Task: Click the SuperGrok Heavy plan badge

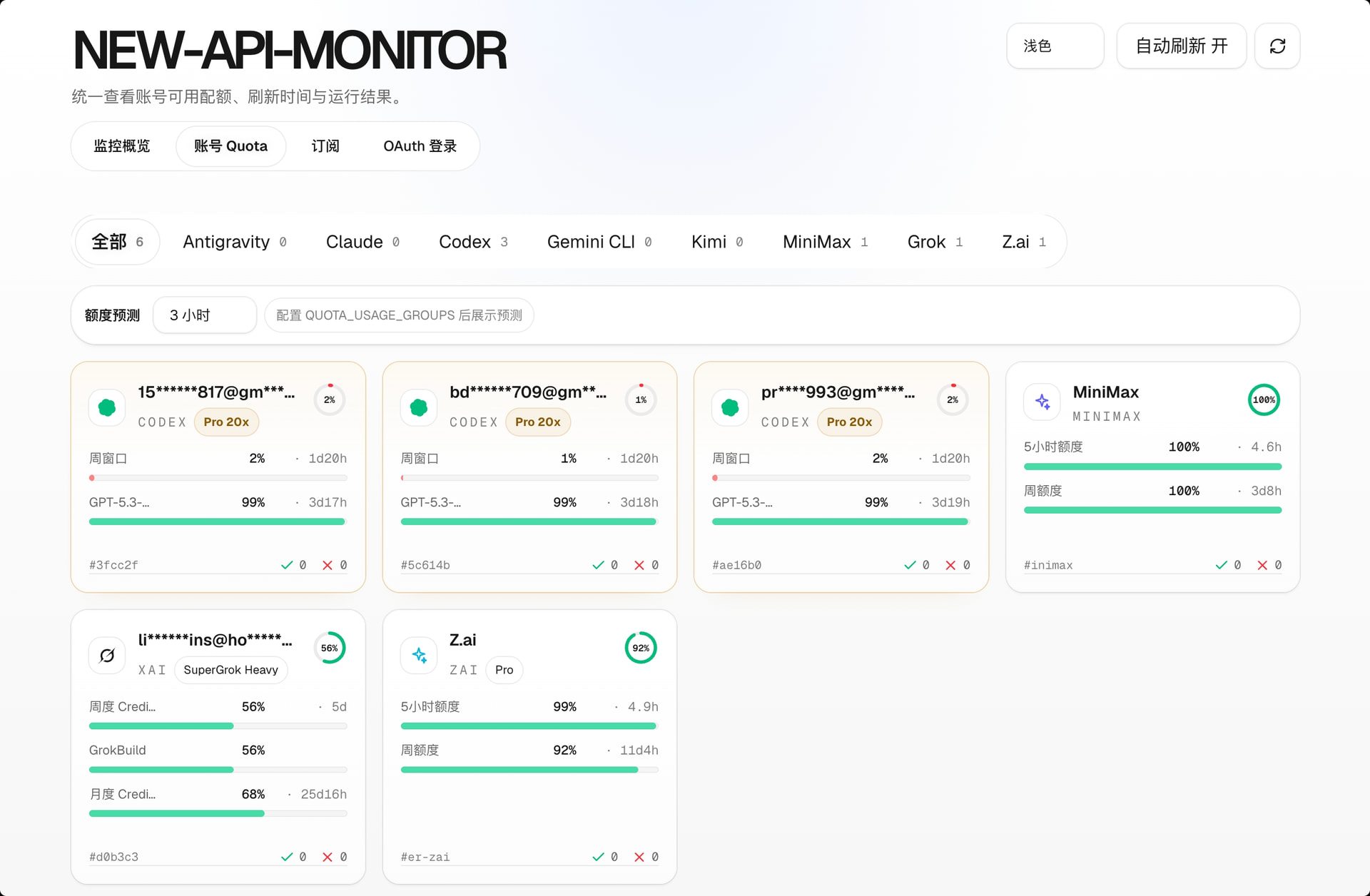Action: [x=230, y=670]
